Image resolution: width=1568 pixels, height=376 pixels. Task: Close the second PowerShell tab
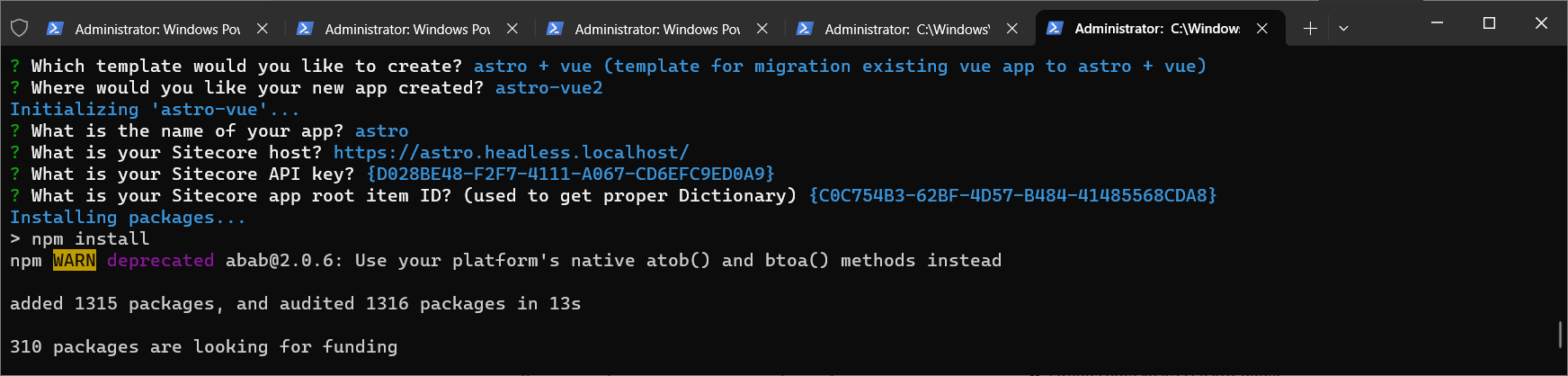point(512,29)
